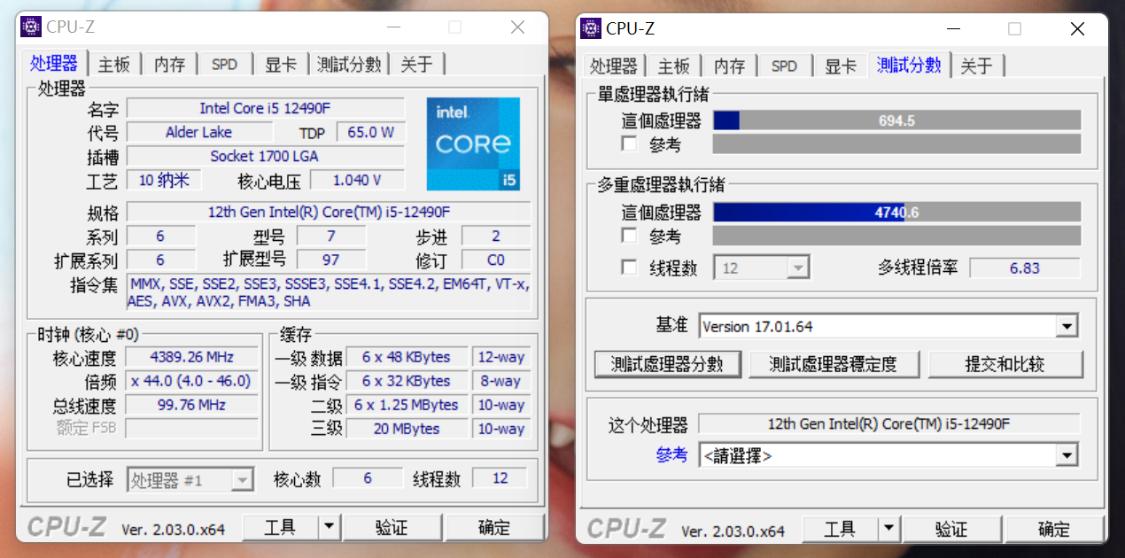Click the TDP value 65.0 W
Image resolution: width=1125 pixels, height=558 pixels.
click(x=371, y=132)
